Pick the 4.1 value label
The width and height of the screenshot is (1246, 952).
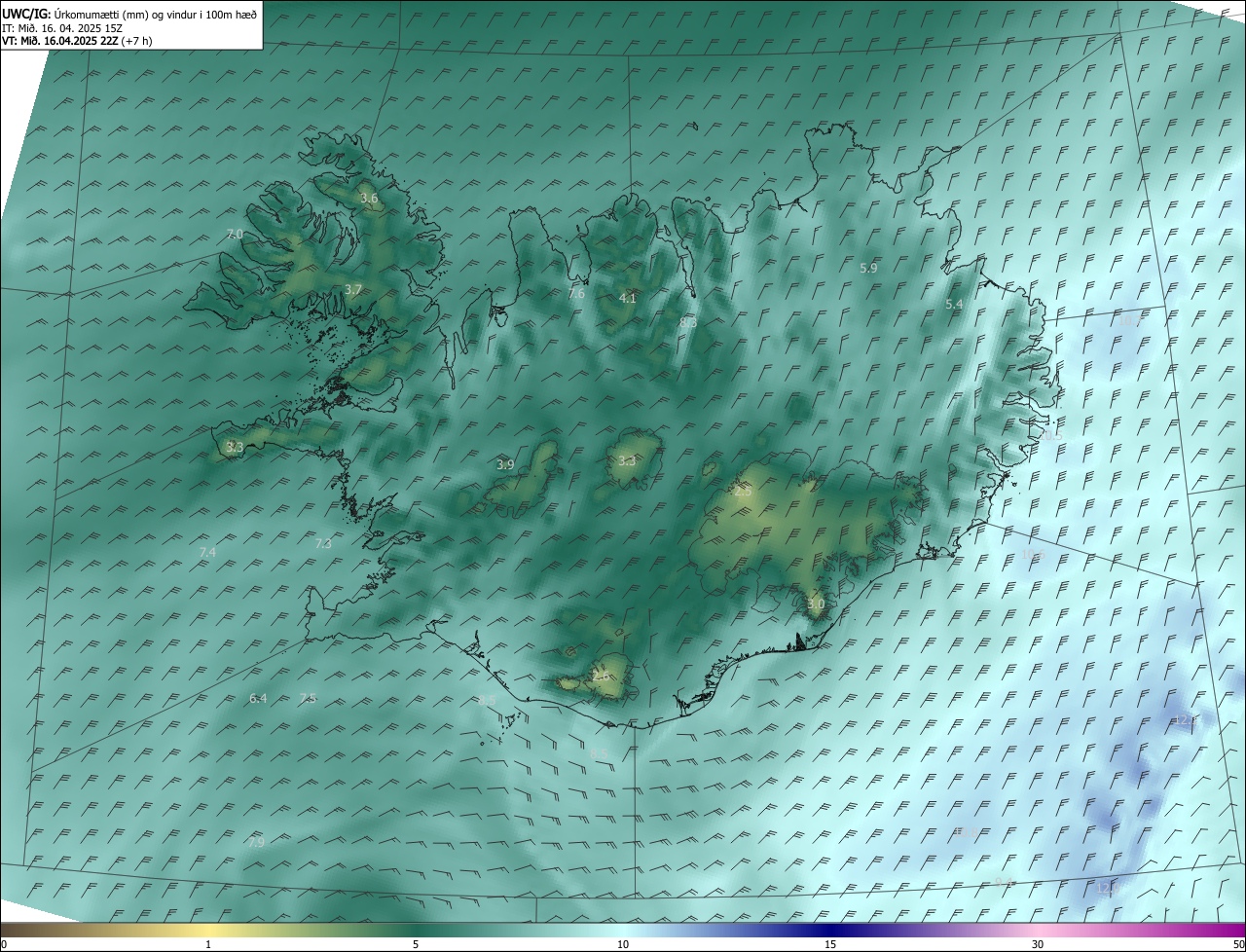[x=628, y=298]
